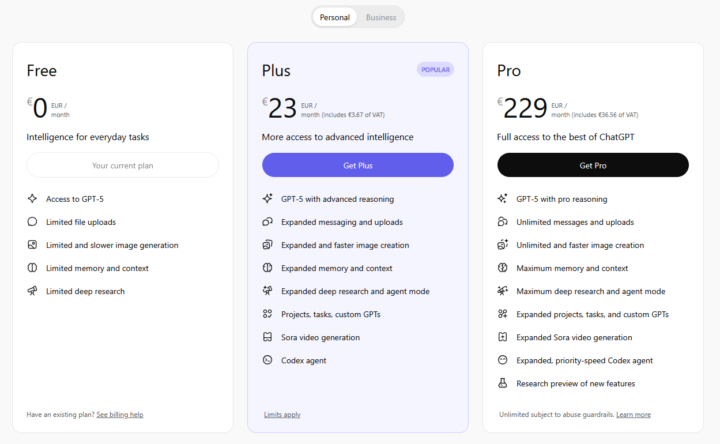The image size is (720, 444).
Task: Click the Research preview flask icon
Action: pyautogui.click(x=502, y=383)
